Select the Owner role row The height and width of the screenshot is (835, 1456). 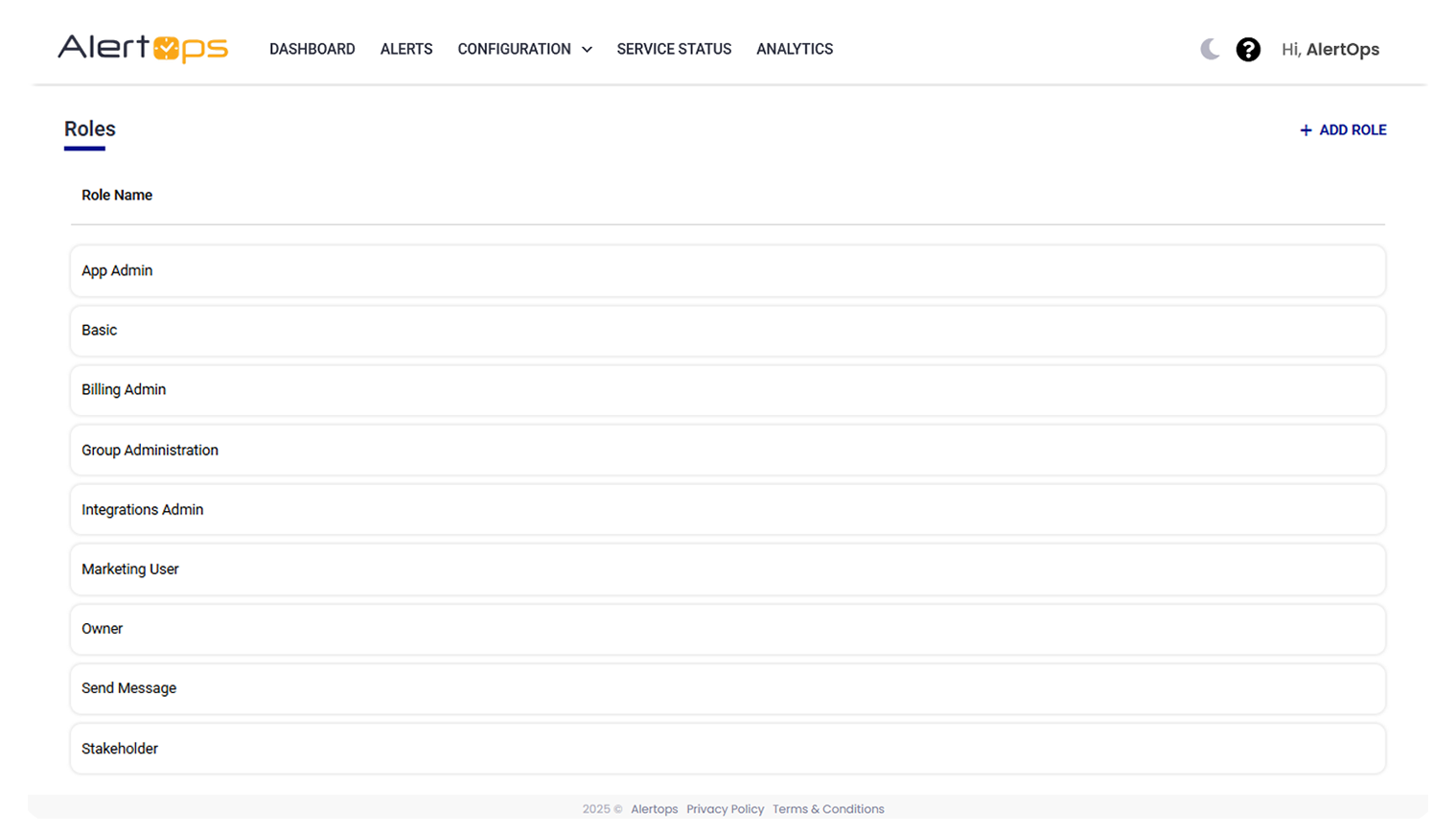point(728,629)
